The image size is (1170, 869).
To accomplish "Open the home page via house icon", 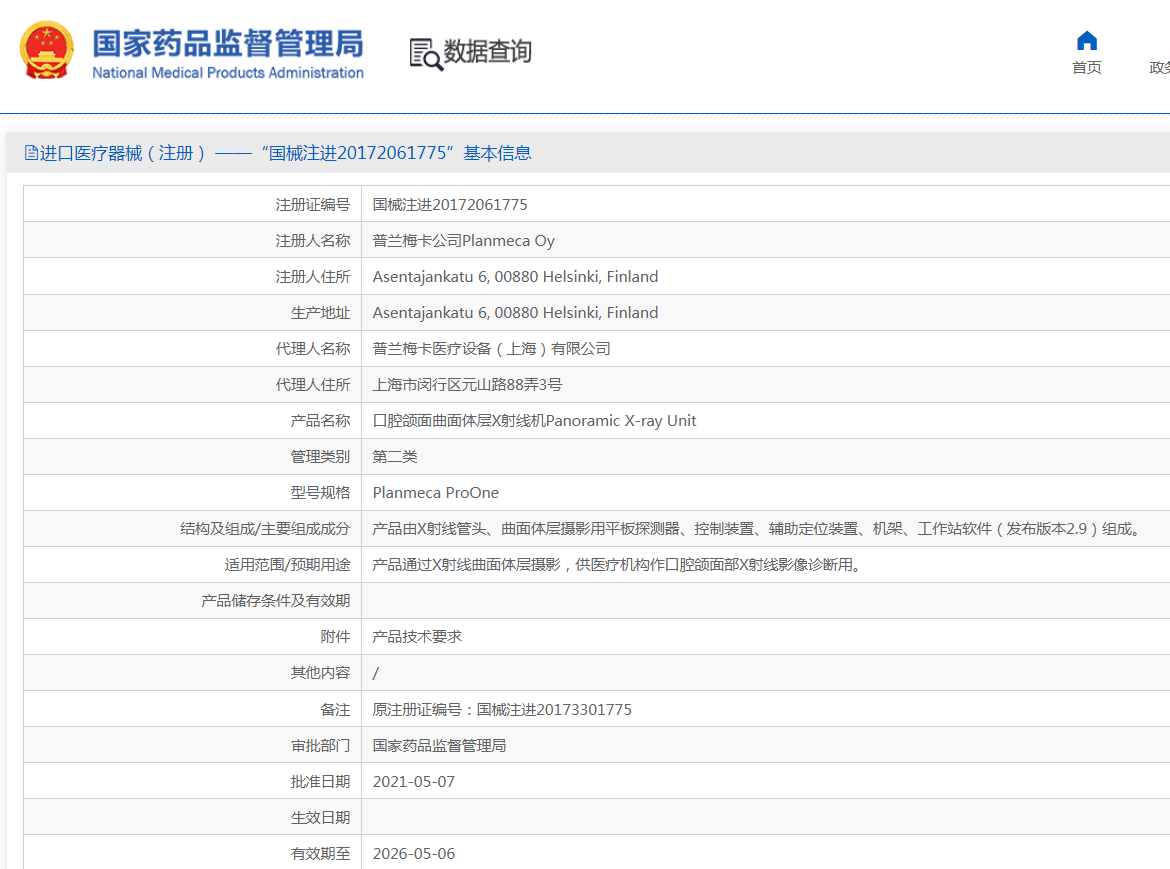I will [x=1086, y=40].
